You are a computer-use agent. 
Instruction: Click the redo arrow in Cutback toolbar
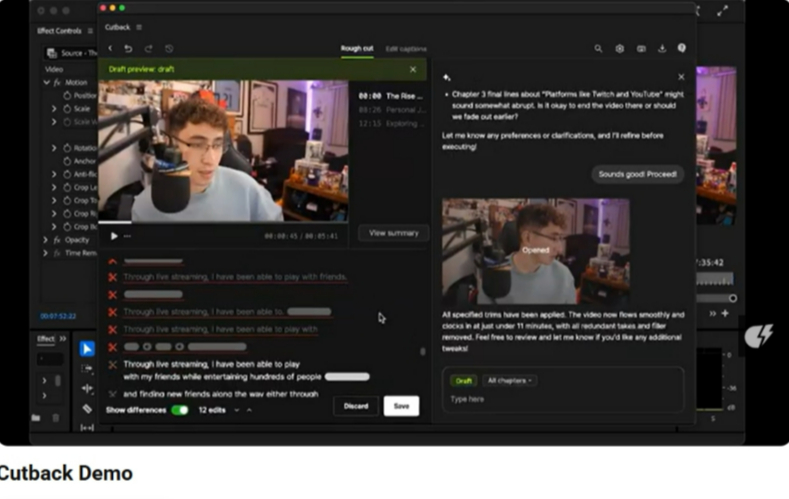pos(148,48)
